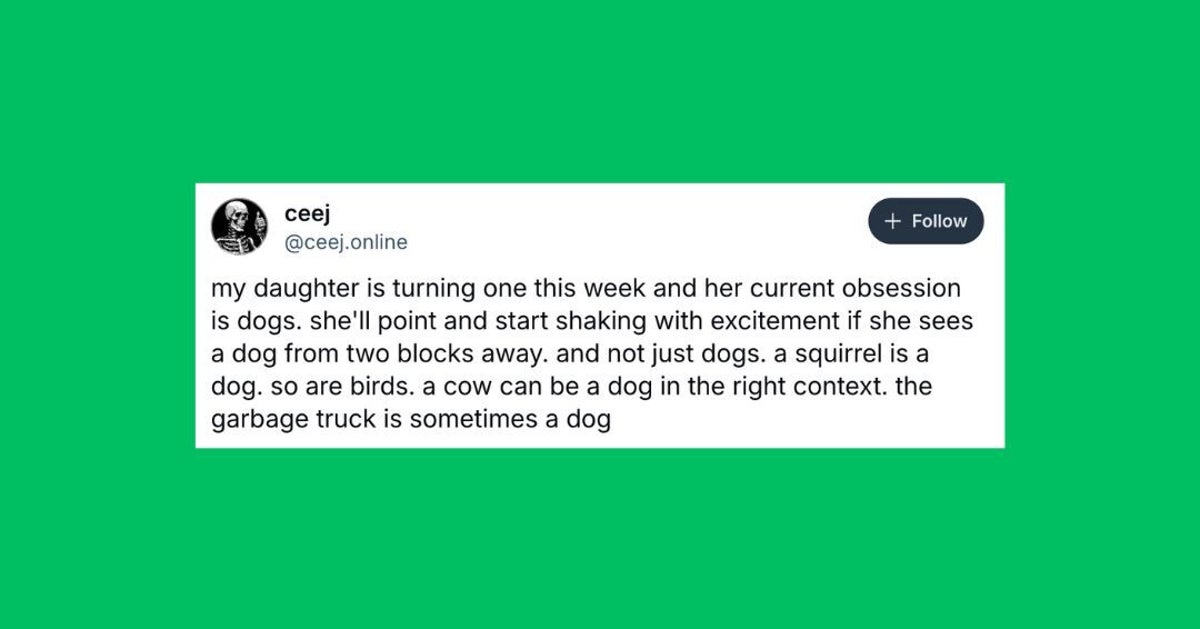Viewport: 1200px width, 629px height.
Task: Open the @ceej.online handle link
Action: pyautogui.click(x=346, y=242)
